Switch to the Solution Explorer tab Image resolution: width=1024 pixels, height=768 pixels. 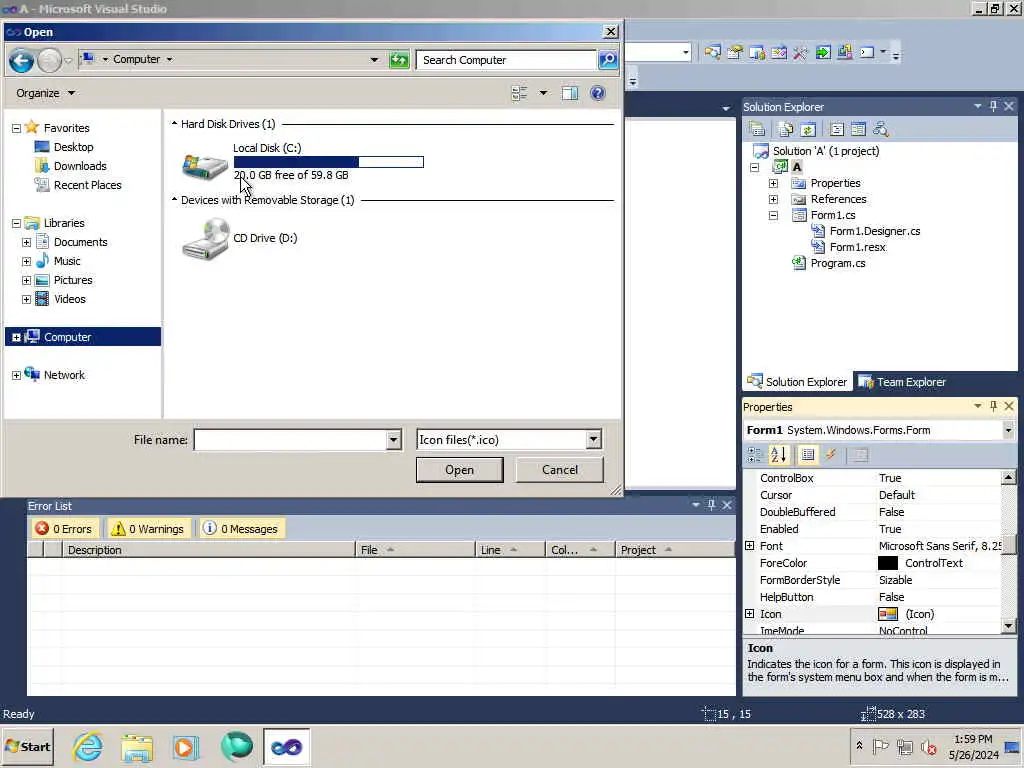tap(797, 382)
